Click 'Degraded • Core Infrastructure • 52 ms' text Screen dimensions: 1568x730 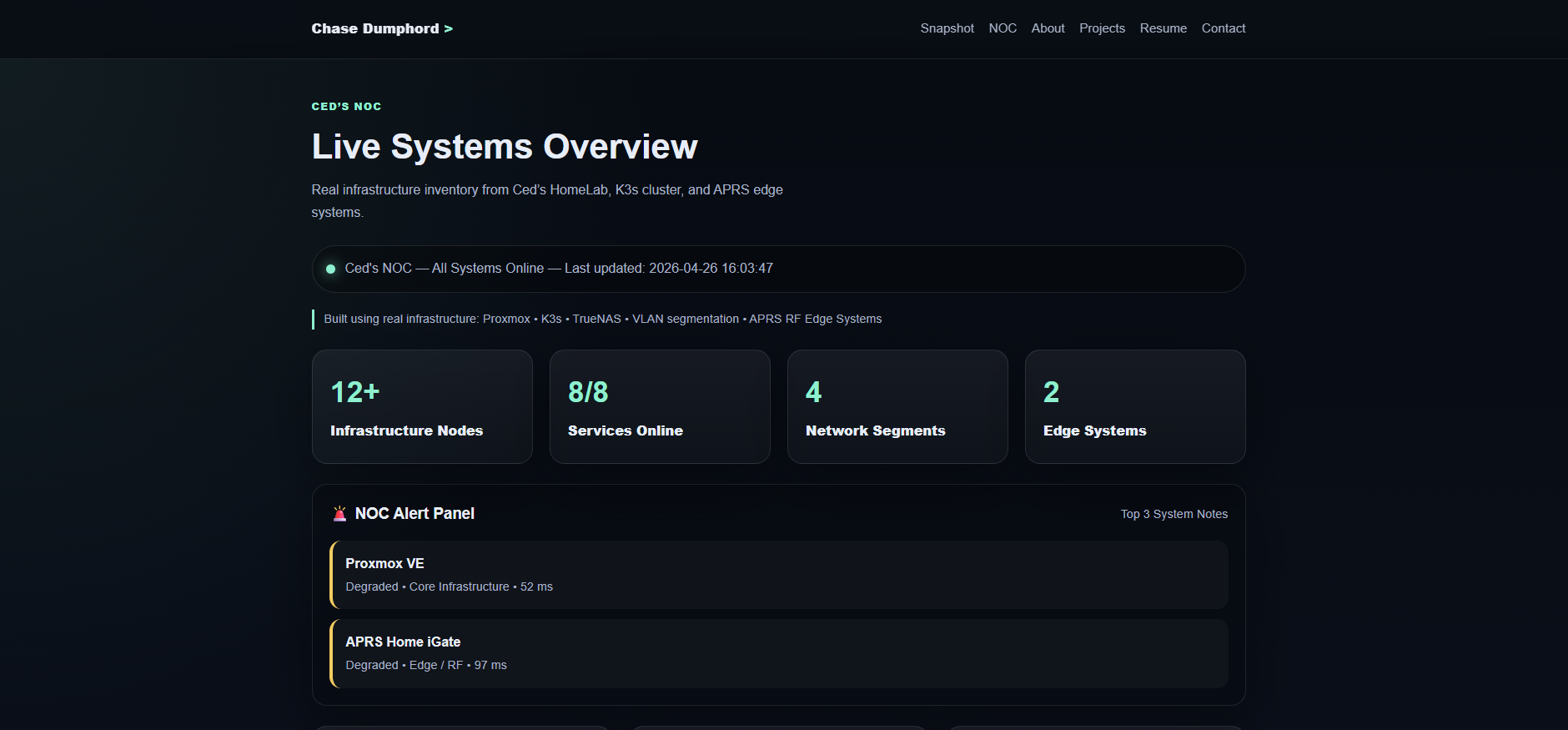[450, 587]
